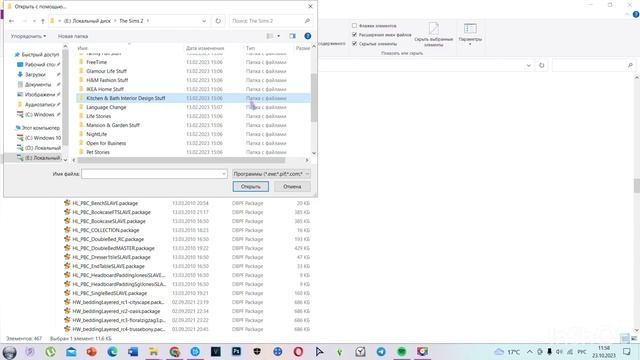The width and height of the screenshot is (640, 360).
Task: Open Explorer address bar history dropdown
Action: (x=529, y=65)
